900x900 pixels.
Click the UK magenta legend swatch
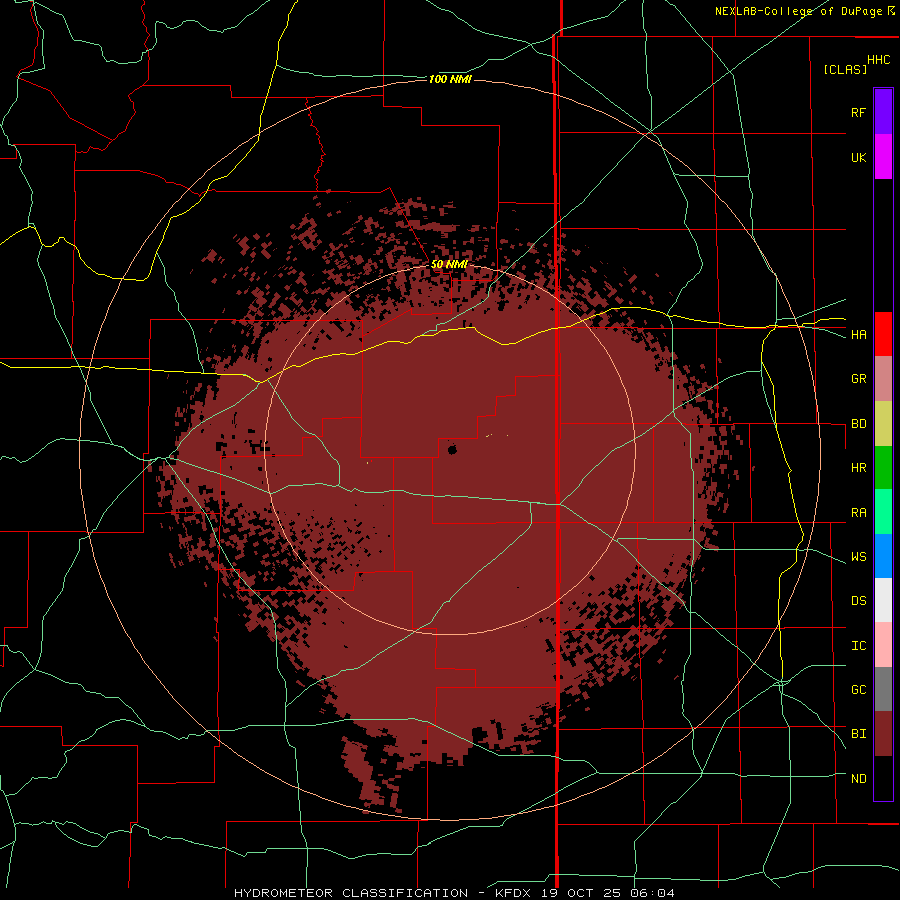click(x=883, y=157)
